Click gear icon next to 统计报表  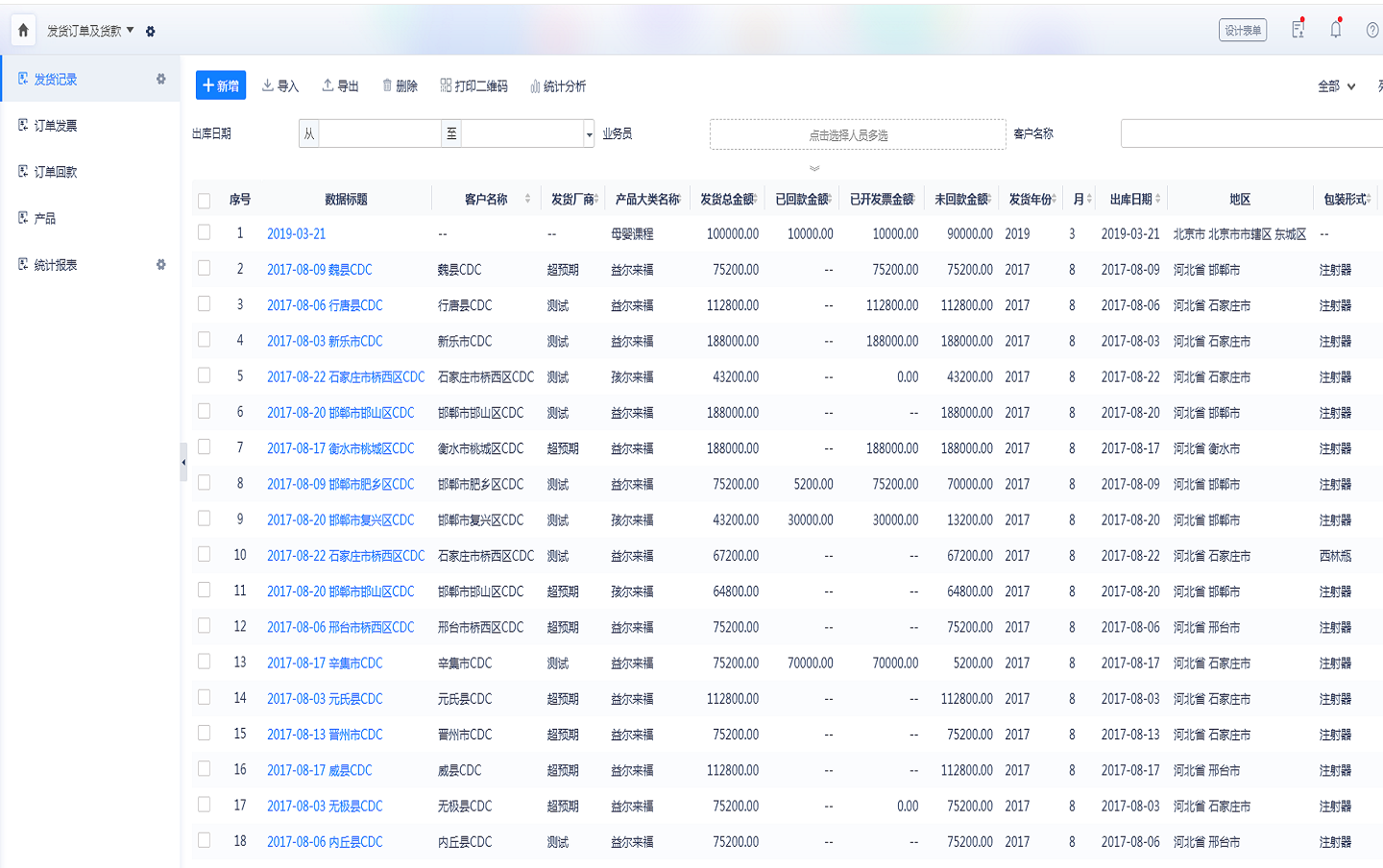[161, 264]
